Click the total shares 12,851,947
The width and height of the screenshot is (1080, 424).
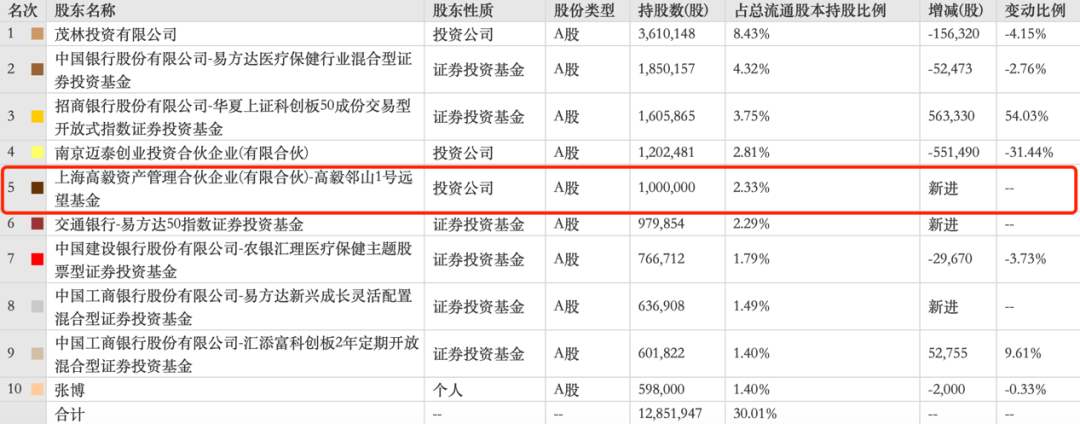(x=670, y=414)
